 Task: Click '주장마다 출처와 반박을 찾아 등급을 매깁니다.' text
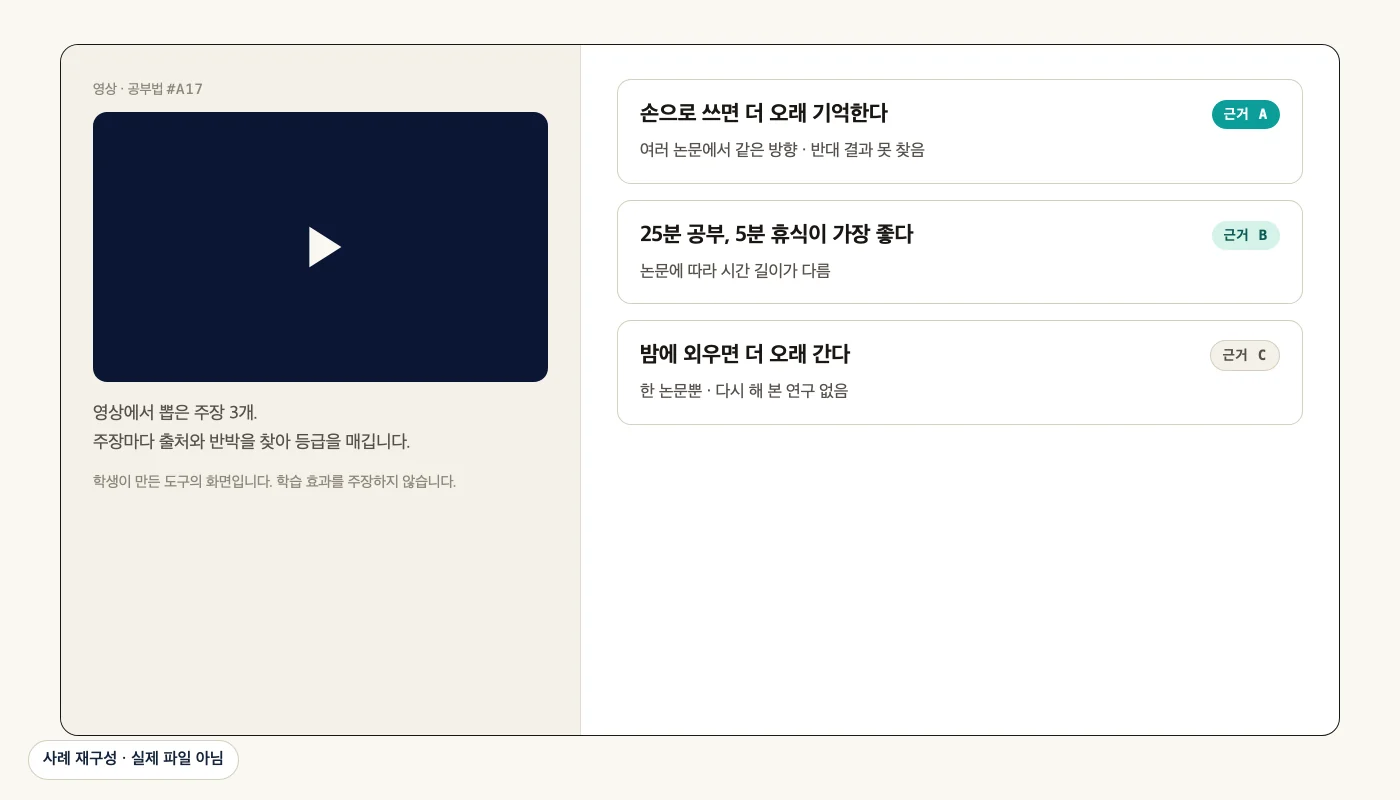pyautogui.click(x=251, y=441)
